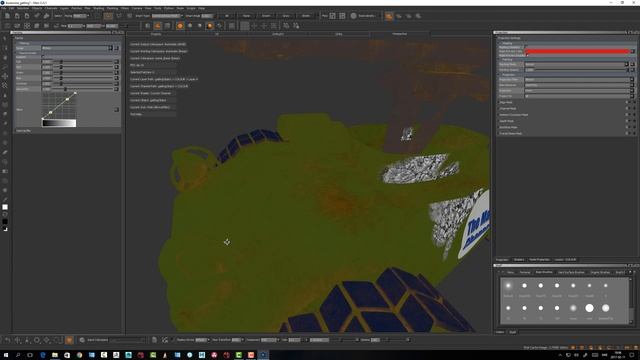
Task: Open File Explorer from the taskbar
Action: click(x=55, y=355)
